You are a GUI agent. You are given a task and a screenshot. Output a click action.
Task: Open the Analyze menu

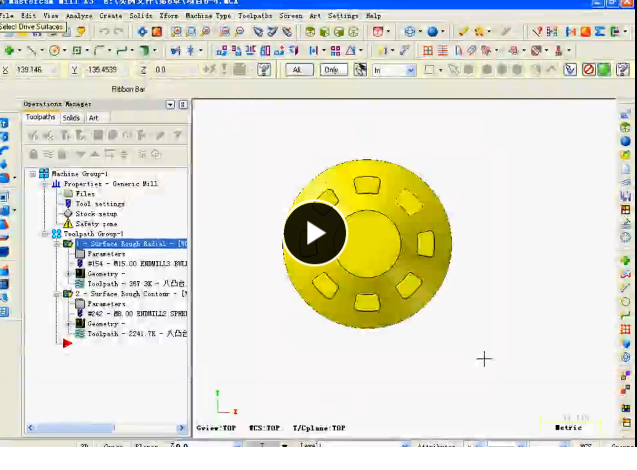[x=79, y=16]
